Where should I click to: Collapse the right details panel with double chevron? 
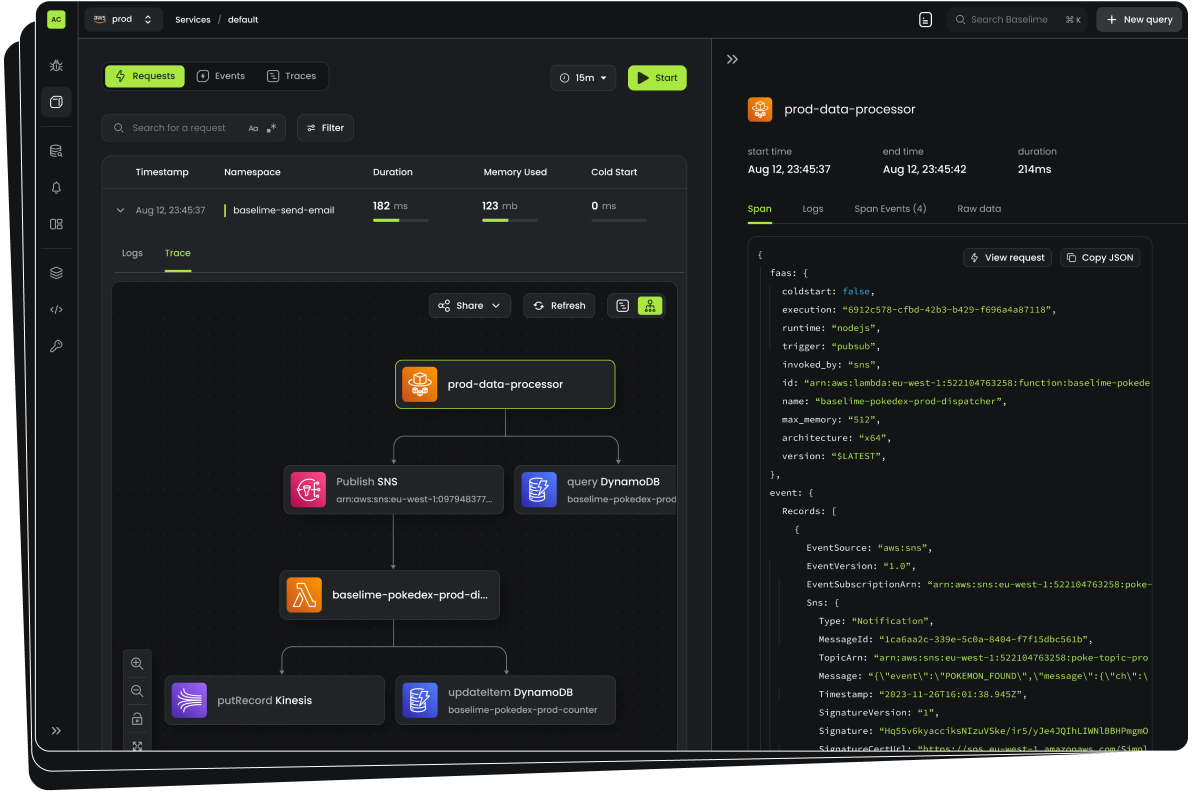732,60
